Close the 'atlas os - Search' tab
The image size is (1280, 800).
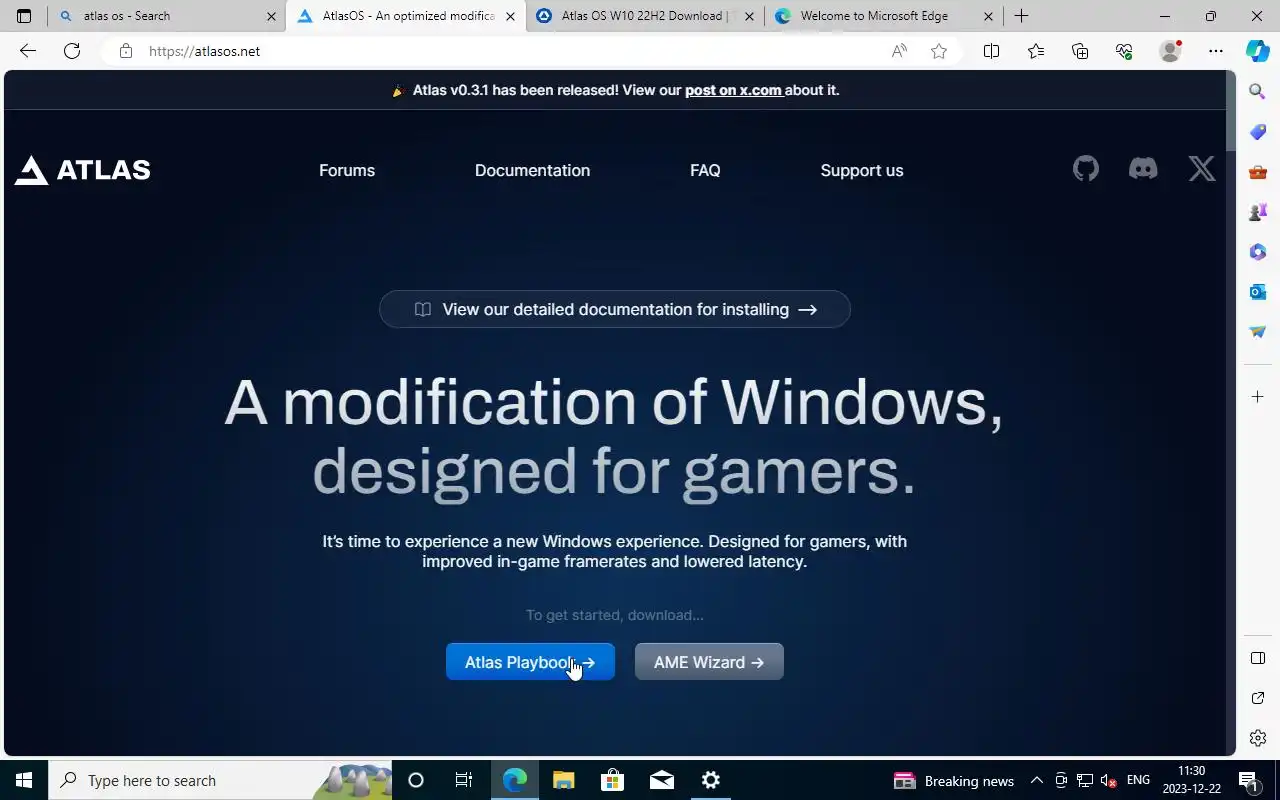[271, 16]
